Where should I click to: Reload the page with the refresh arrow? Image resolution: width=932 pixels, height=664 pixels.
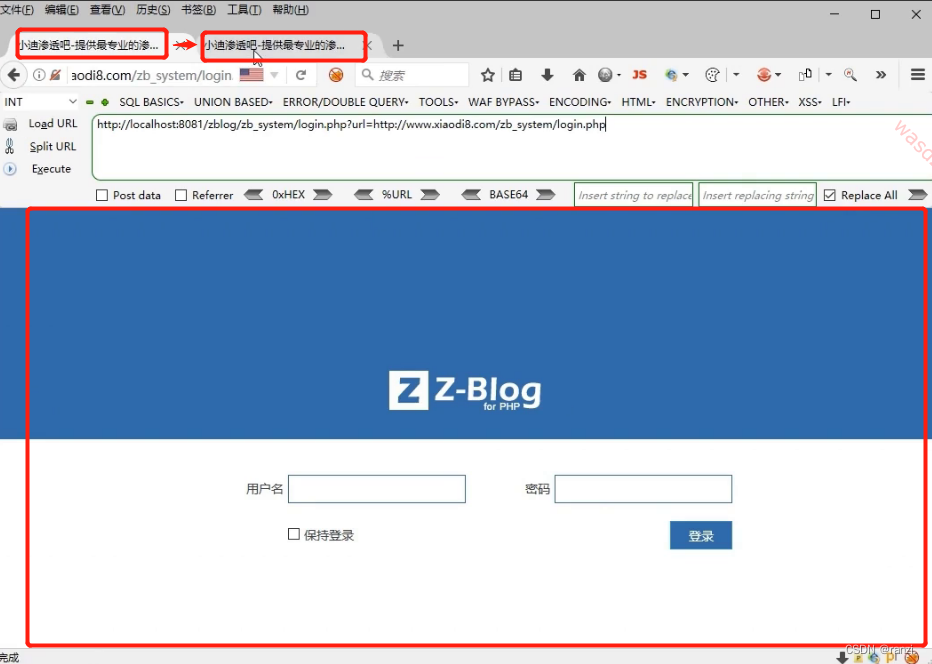301,75
